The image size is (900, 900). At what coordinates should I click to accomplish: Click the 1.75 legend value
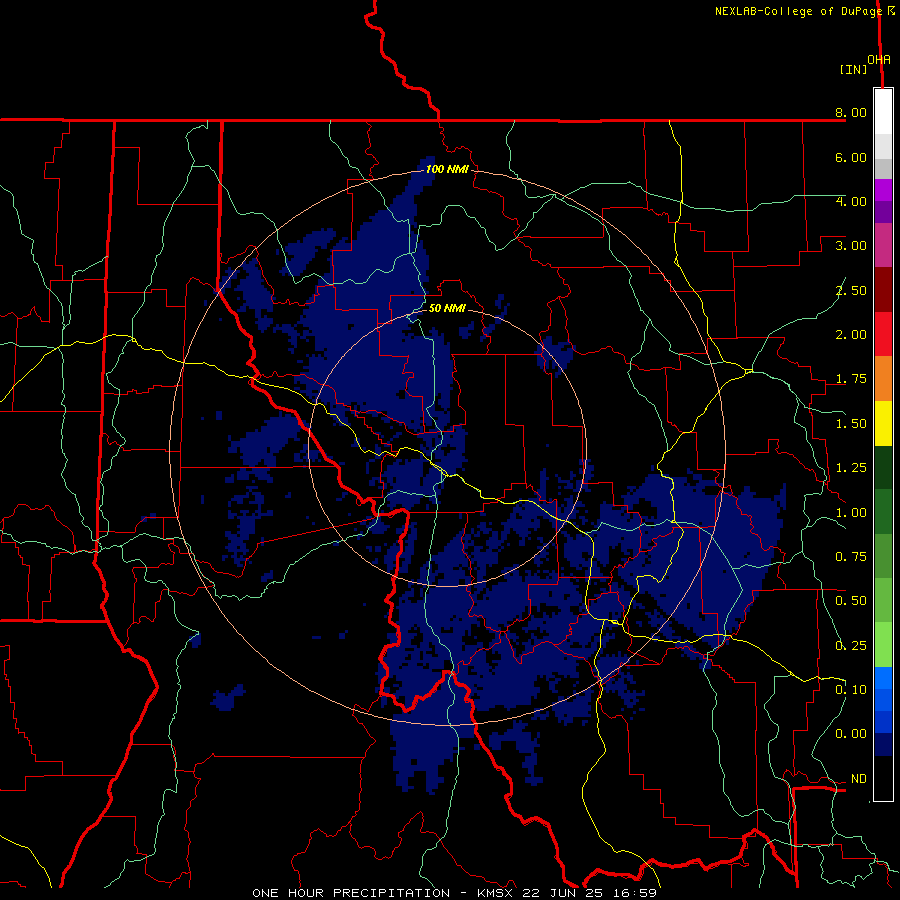851,379
